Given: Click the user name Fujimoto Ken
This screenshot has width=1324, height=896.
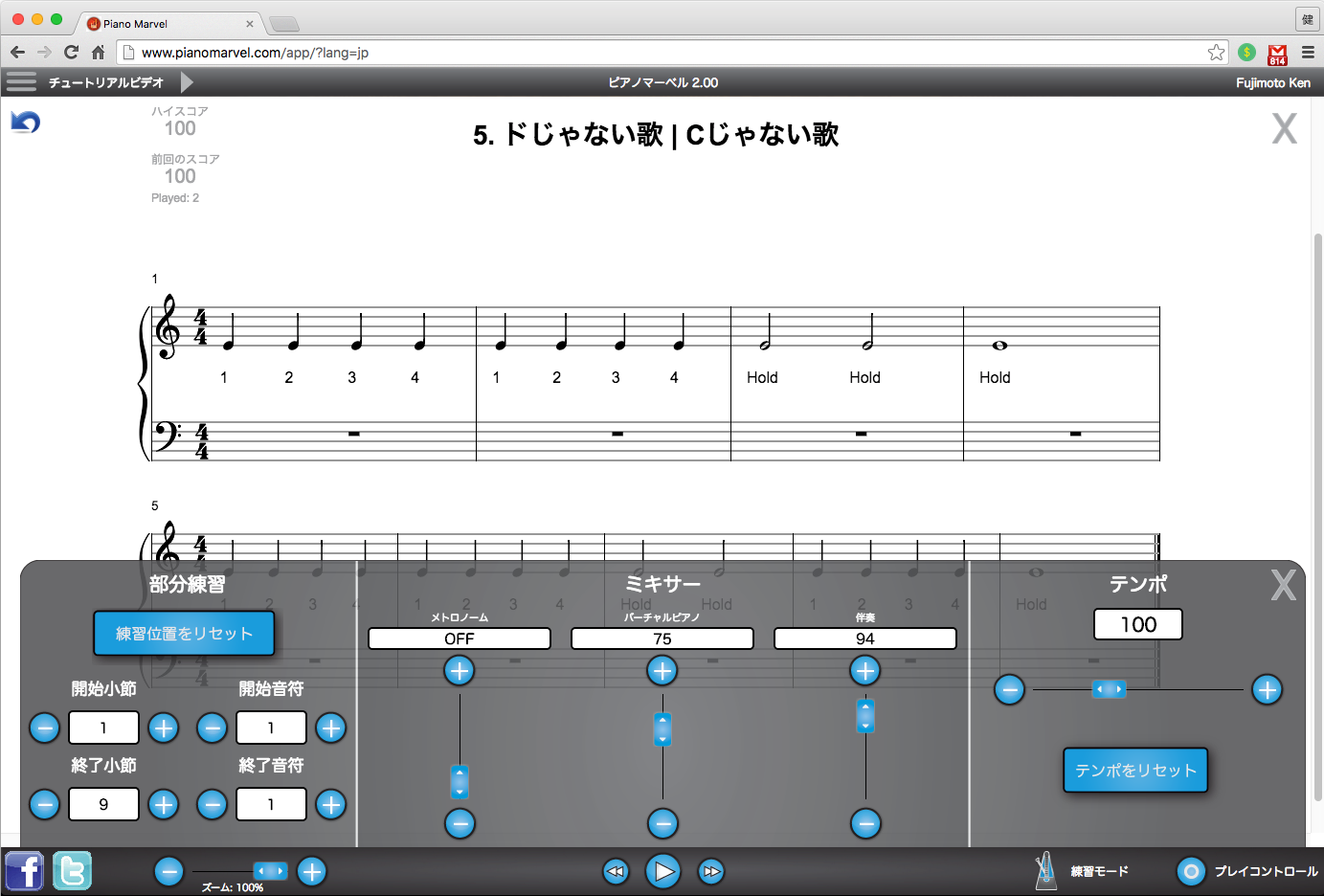Looking at the screenshot, I should [x=1272, y=82].
